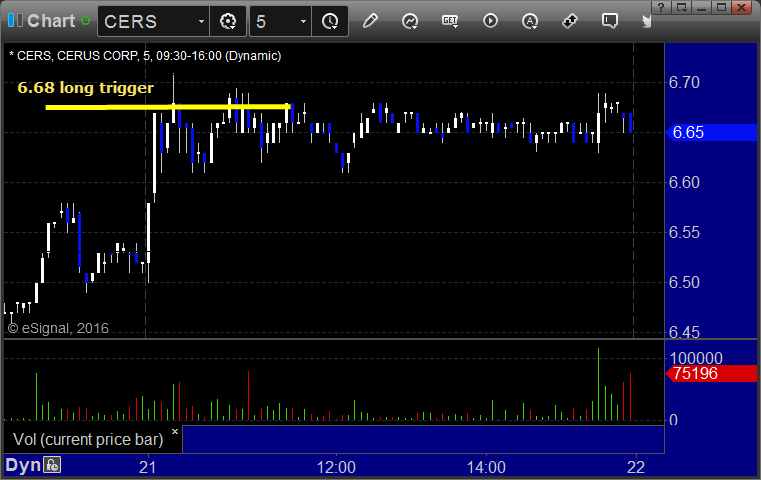This screenshot has width=761, height=480.
Task: Click the 12:00 time axis label
Action: [x=336, y=467]
